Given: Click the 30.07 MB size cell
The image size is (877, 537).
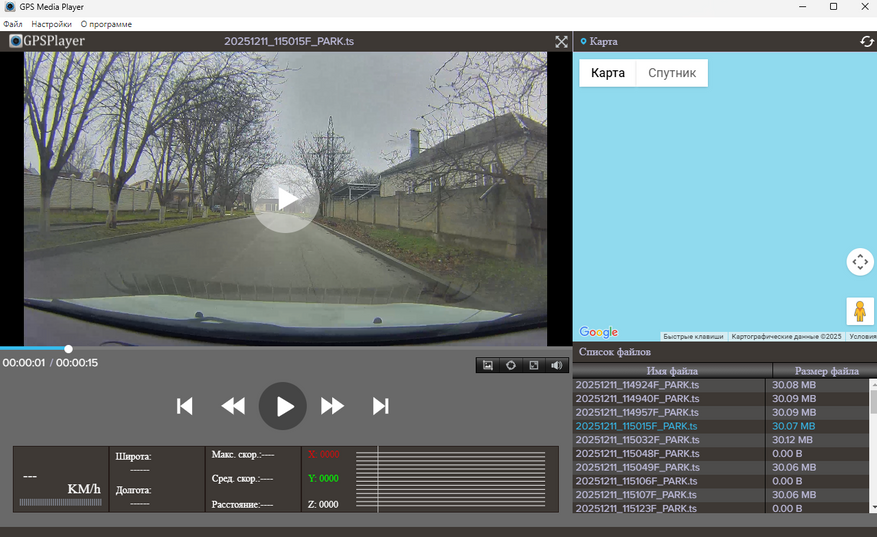Looking at the screenshot, I should coord(794,426).
